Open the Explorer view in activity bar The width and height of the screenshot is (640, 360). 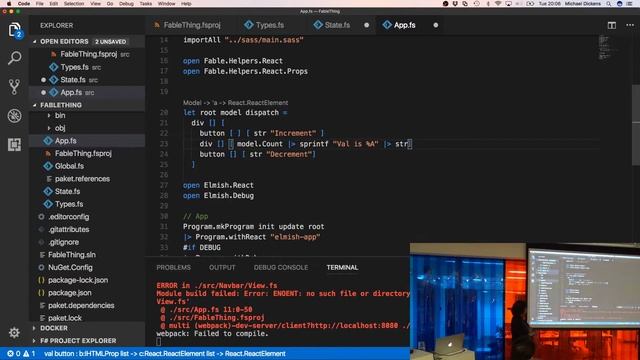(14, 30)
